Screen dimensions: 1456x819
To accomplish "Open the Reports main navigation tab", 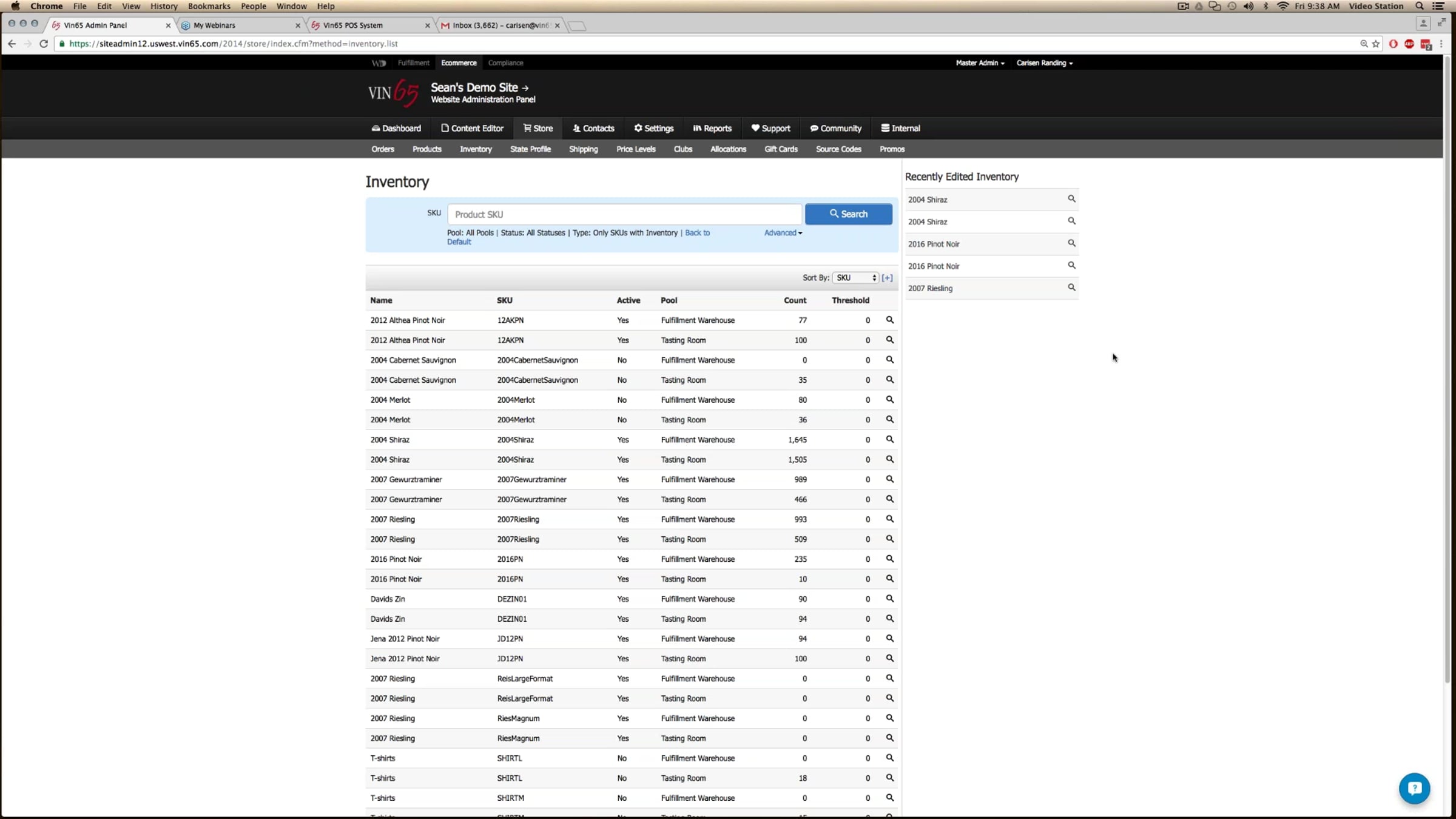I will pos(712,129).
